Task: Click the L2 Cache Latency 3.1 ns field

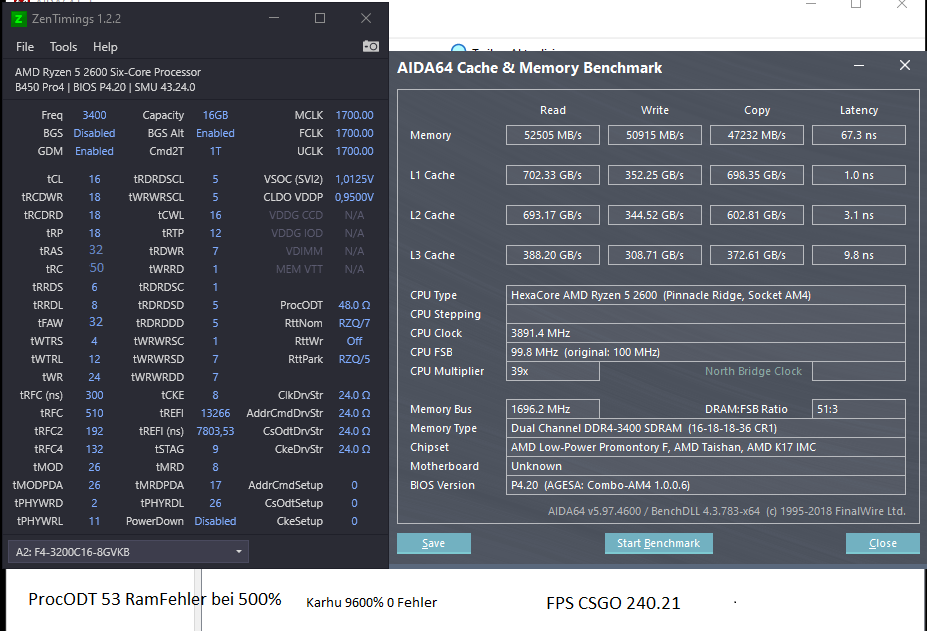Action: click(858, 215)
